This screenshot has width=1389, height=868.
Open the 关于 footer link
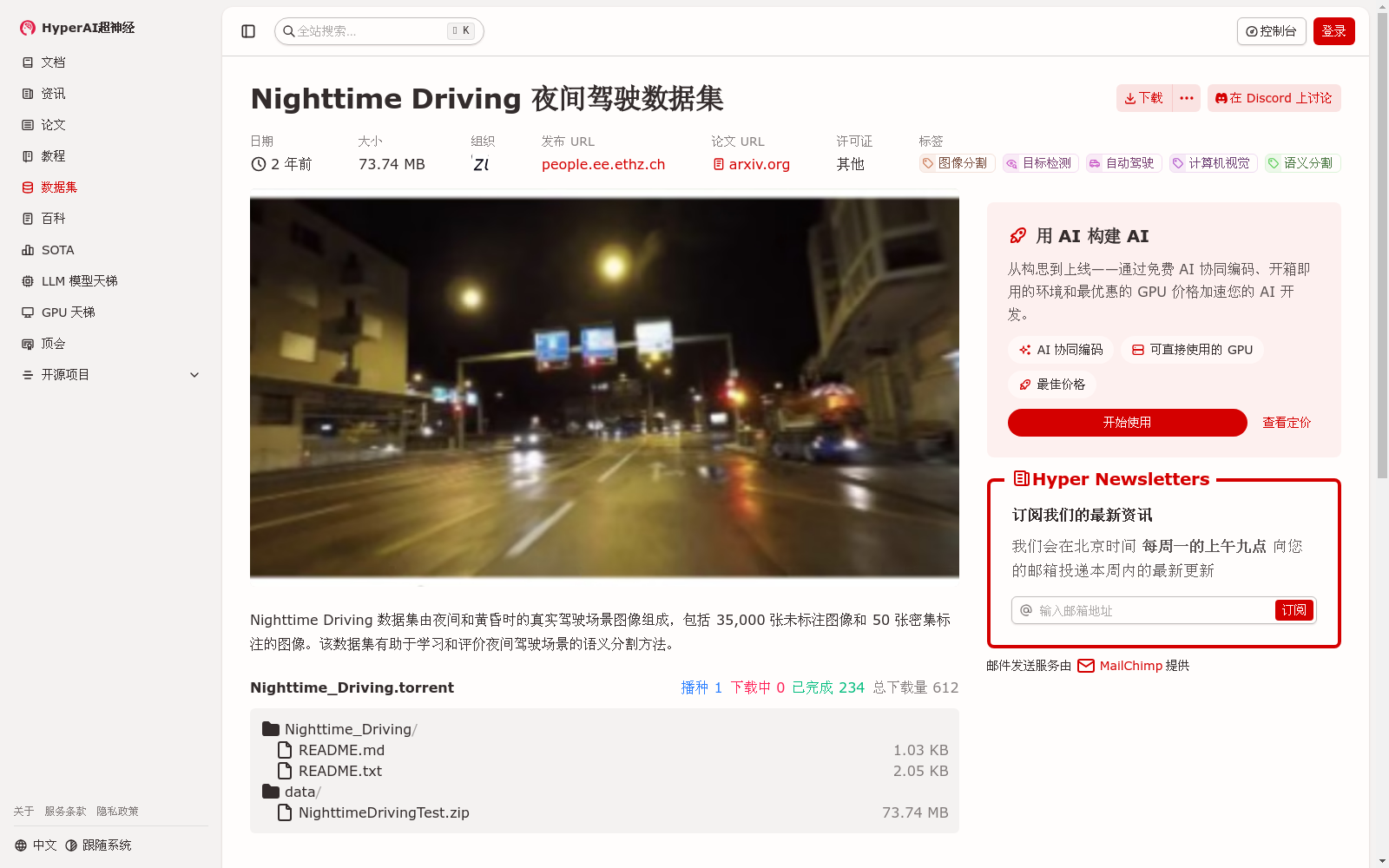click(x=23, y=812)
